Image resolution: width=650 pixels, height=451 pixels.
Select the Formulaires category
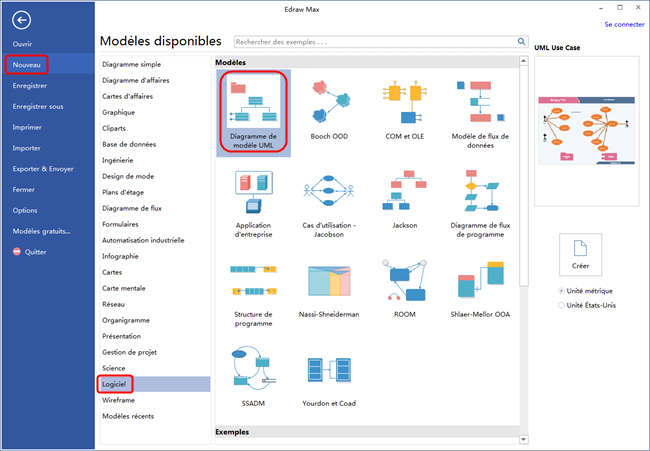[120, 224]
